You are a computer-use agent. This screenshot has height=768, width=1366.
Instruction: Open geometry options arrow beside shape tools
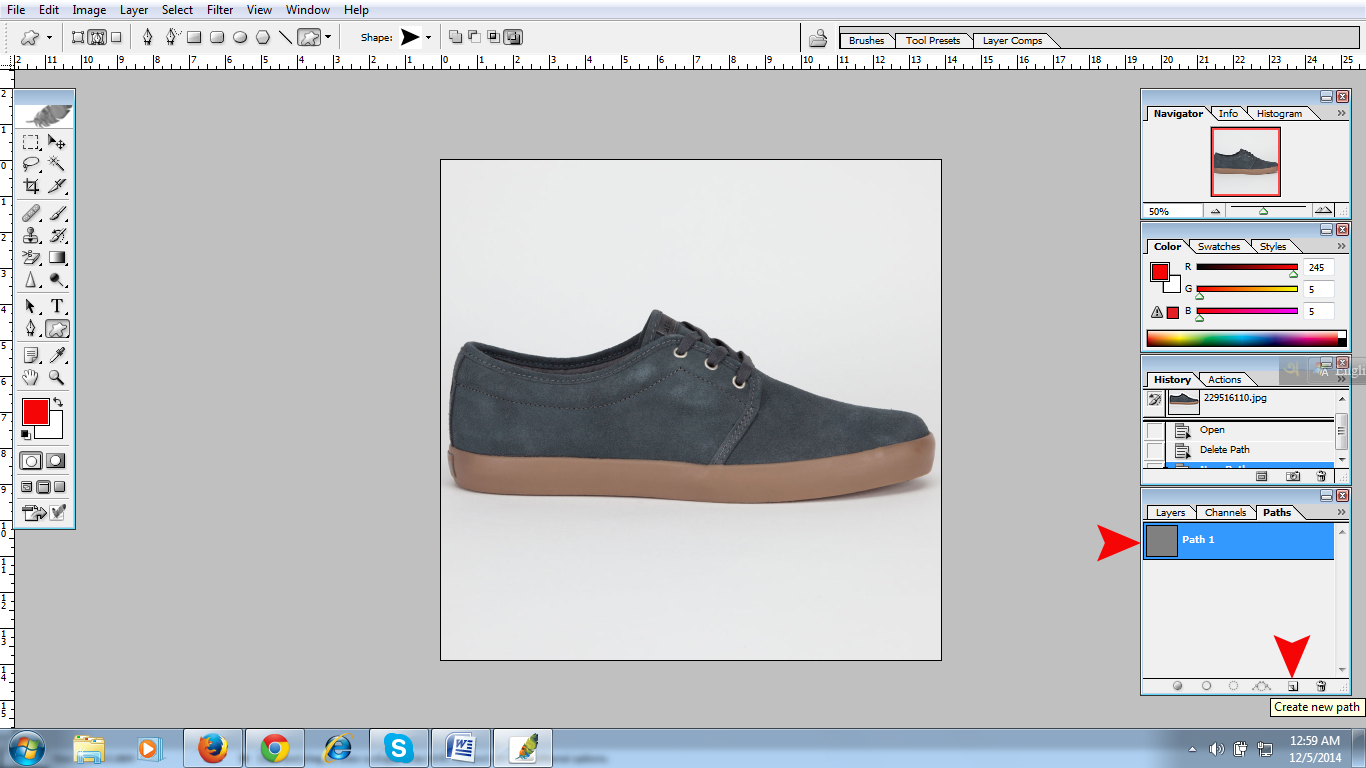328,37
